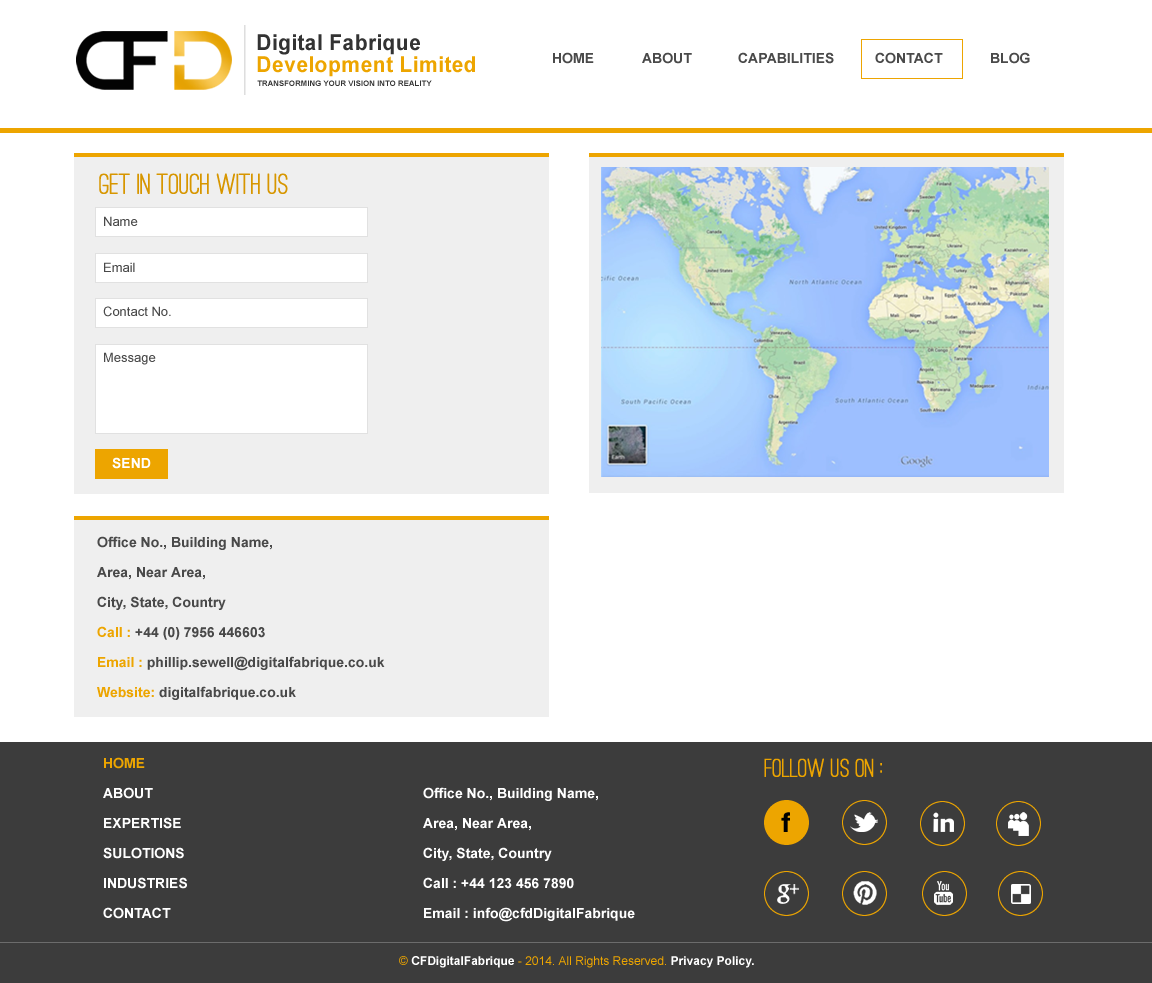
Task: Open the Facebook social icon
Action: click(x=786, y=823)
